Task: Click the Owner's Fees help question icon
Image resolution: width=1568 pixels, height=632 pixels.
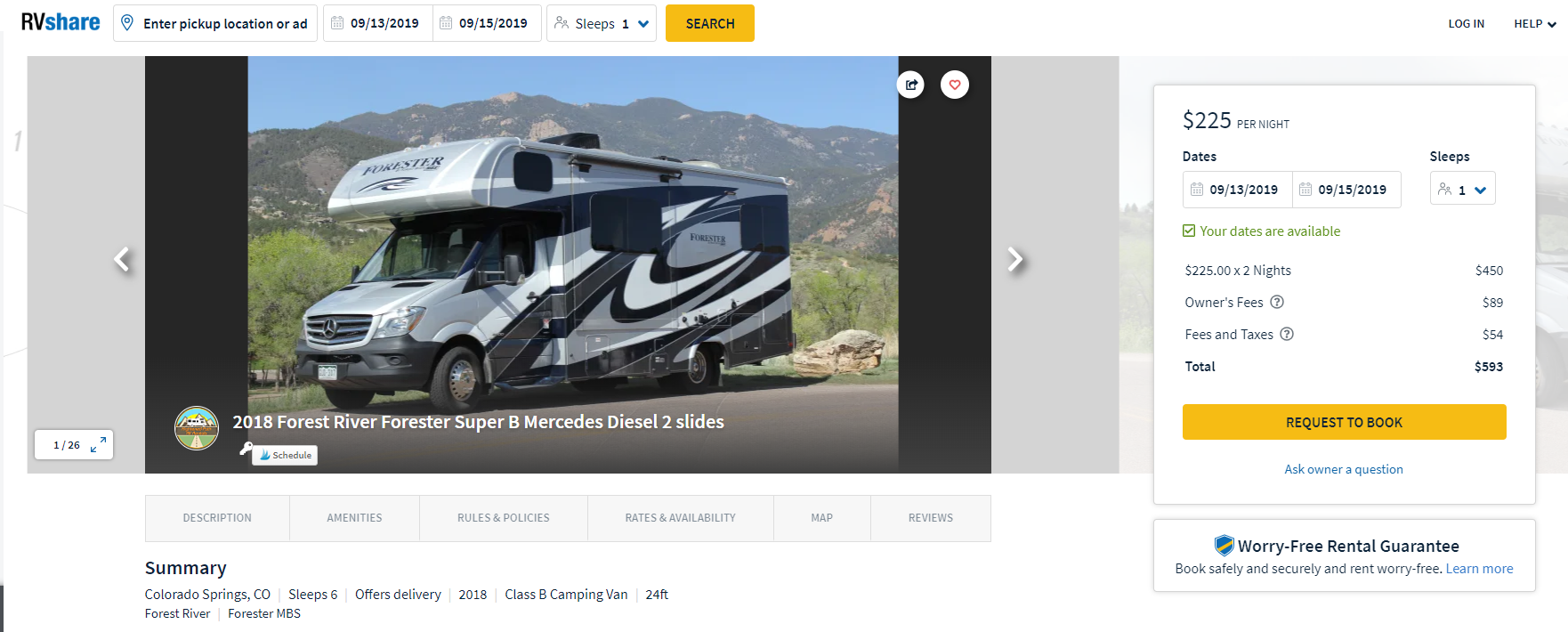Action: (1277, 302)
